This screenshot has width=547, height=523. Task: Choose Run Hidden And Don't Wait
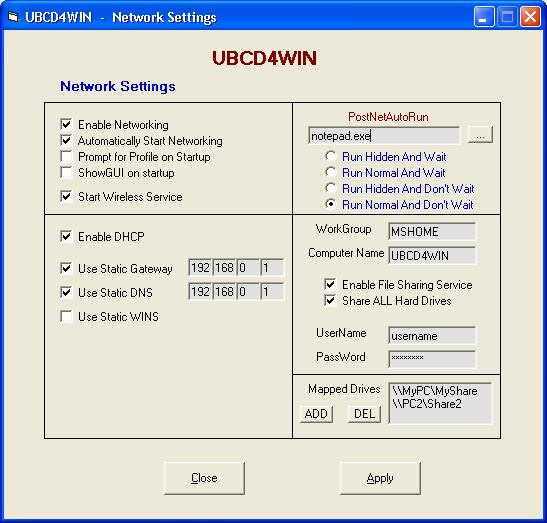pyautogui.click(x=330, y=188)
